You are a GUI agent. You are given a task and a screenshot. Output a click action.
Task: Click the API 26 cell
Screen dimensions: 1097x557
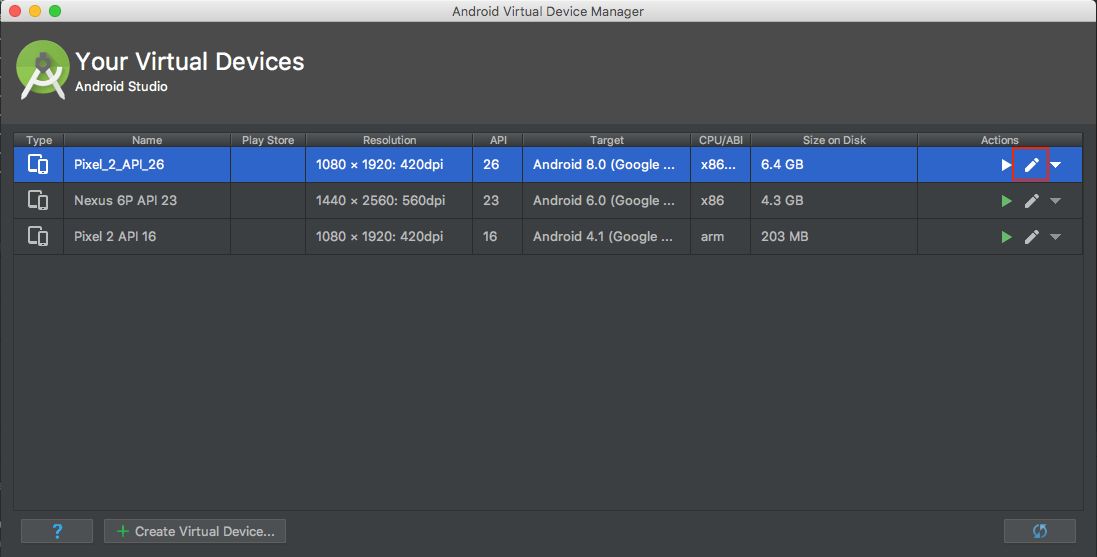tap(498, 164)
